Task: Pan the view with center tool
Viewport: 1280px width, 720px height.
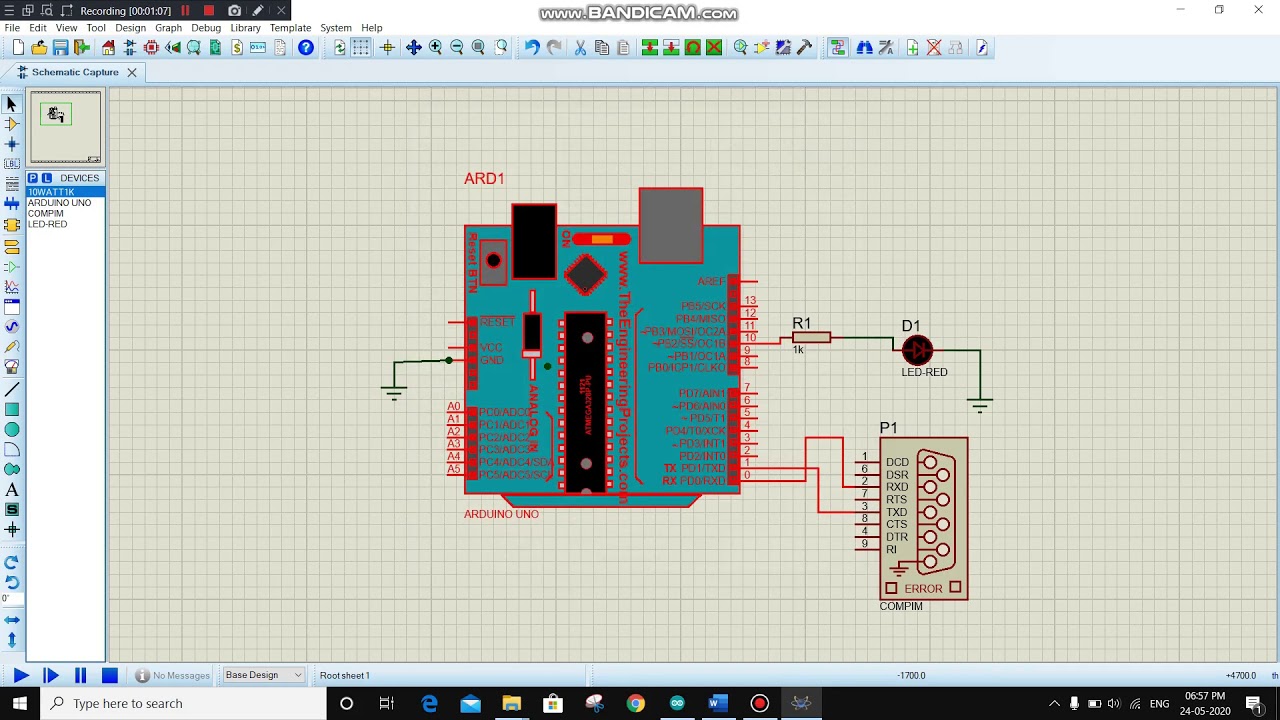Action: coord(413,48)
